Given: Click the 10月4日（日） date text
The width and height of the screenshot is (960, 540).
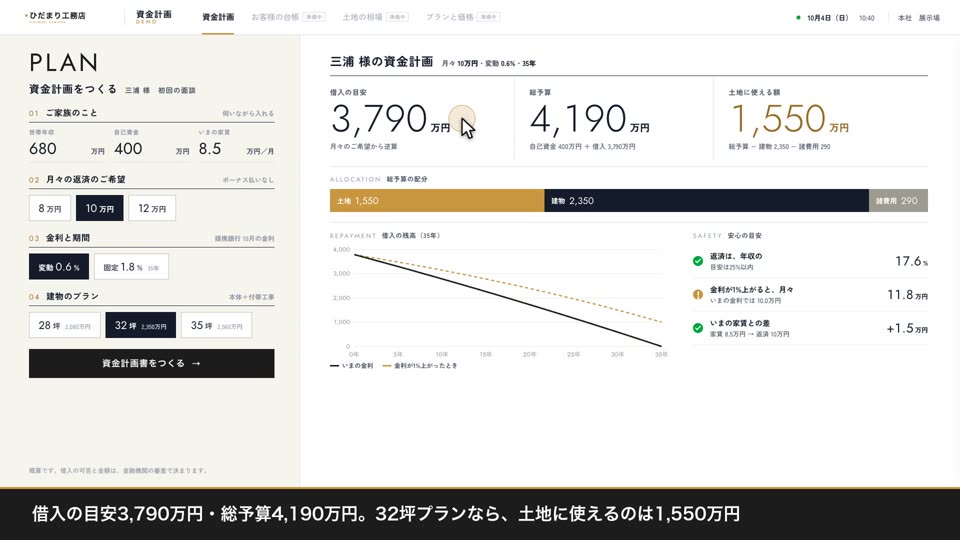Looking at the screenshot, I should [x=827, y=18].
